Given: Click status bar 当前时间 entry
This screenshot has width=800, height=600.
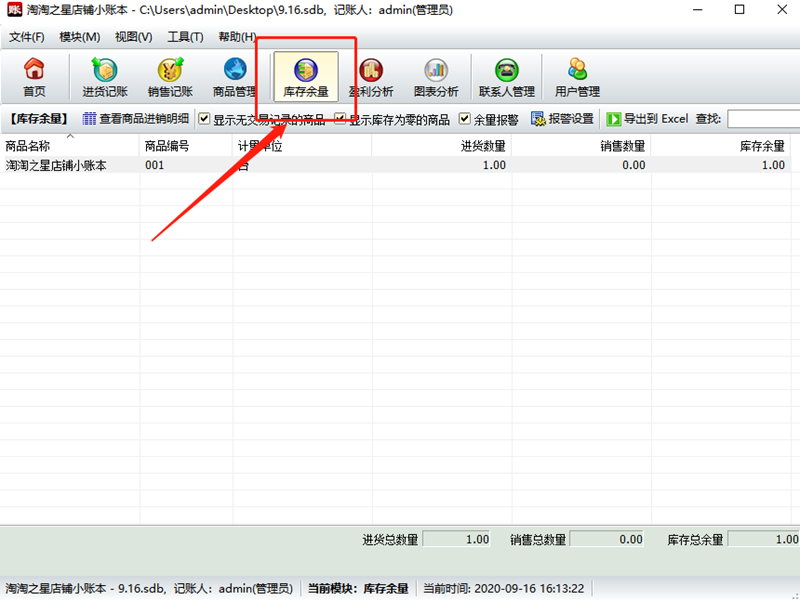Looking at the screenshot, I should pyautogui.click(x=504, y=588).
